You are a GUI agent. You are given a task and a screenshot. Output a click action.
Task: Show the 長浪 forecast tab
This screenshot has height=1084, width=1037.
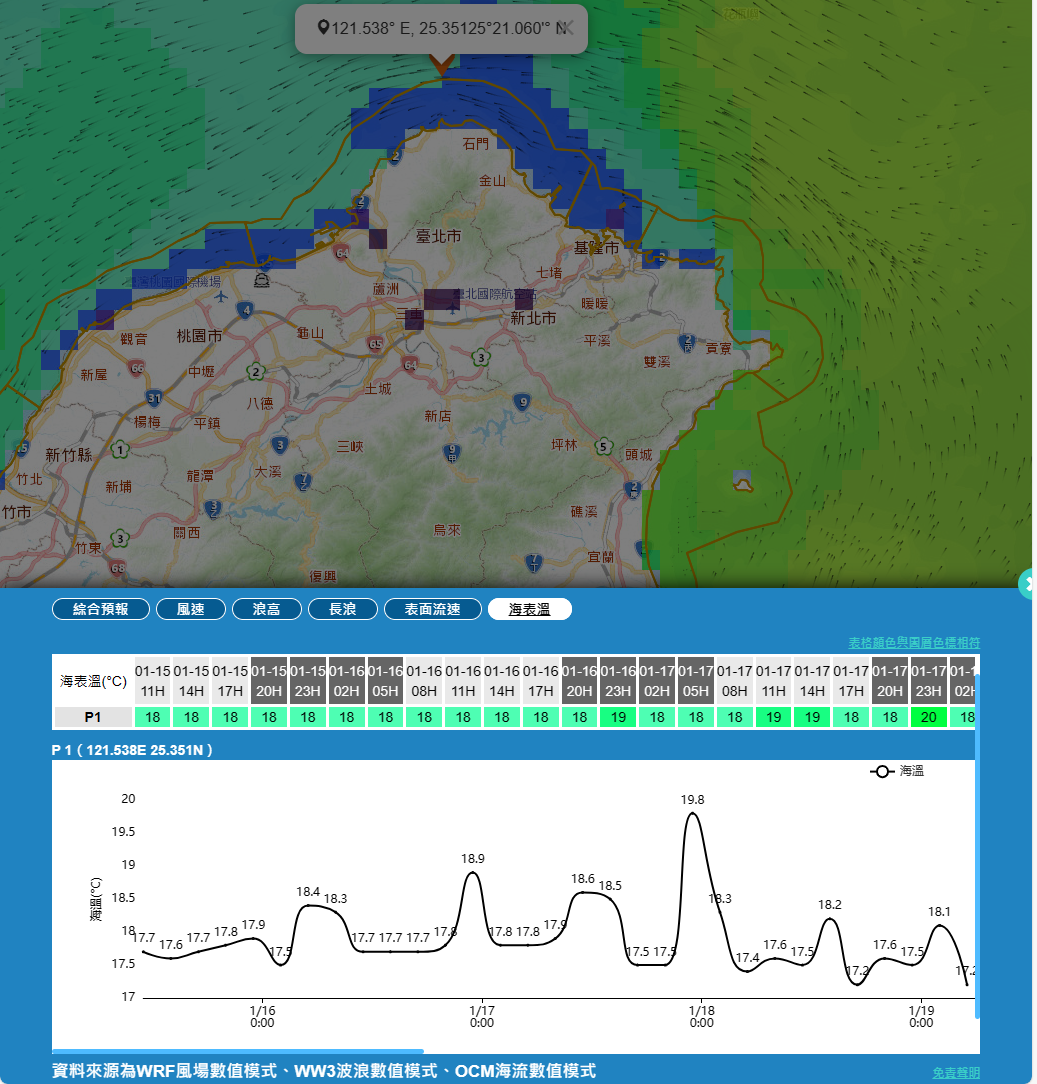(x=342, y=609)
